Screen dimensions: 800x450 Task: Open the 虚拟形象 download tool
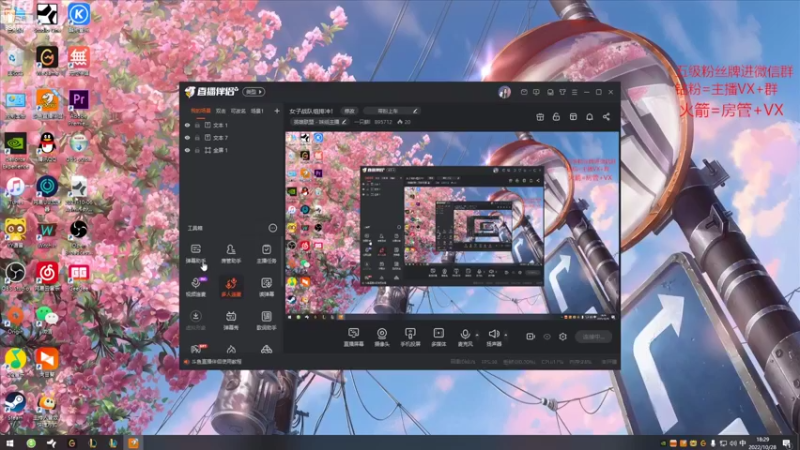(x=195, y=320)
